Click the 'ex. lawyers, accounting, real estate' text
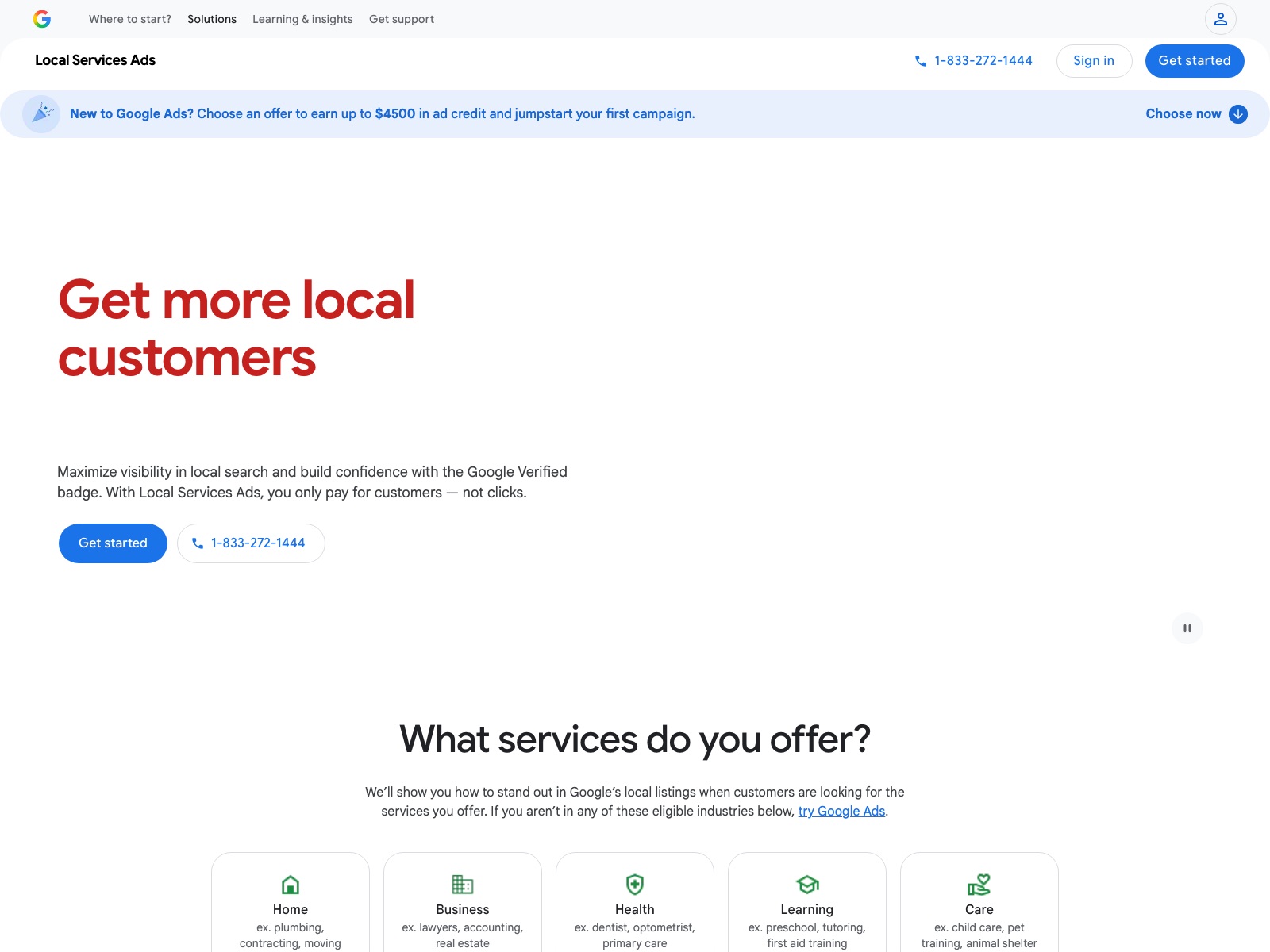 point(463,935)
